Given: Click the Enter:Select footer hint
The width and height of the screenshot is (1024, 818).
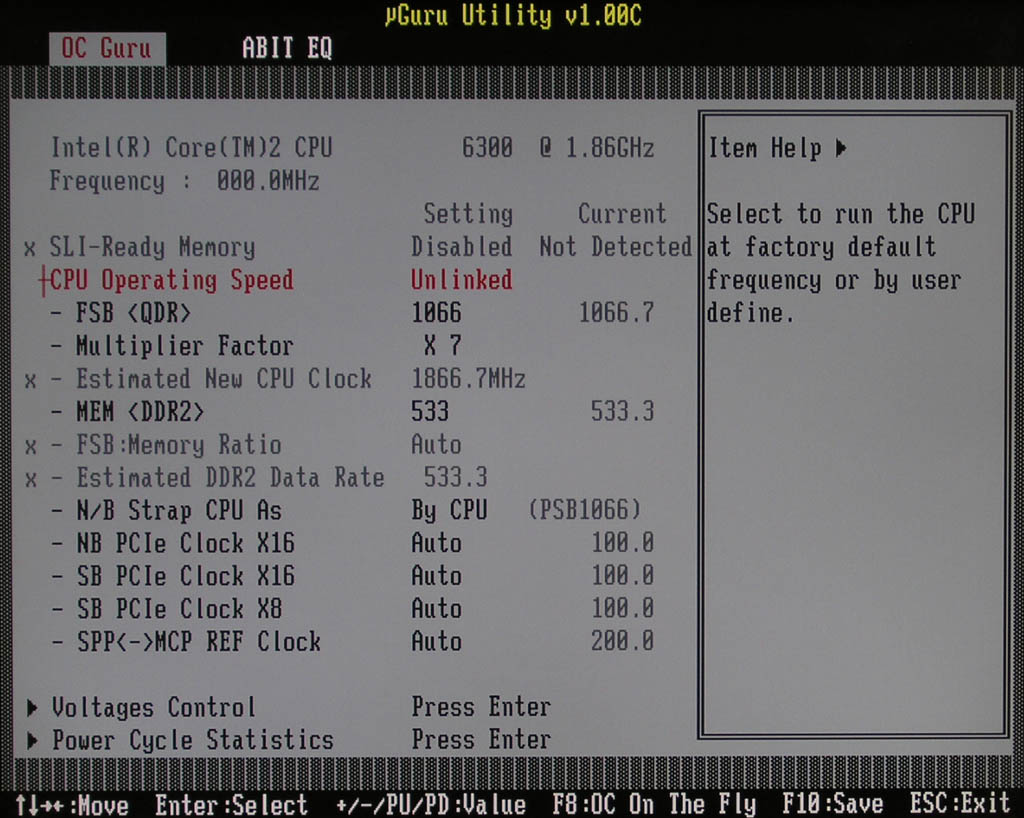Looking at the screenshot, I should pos(231,804).
